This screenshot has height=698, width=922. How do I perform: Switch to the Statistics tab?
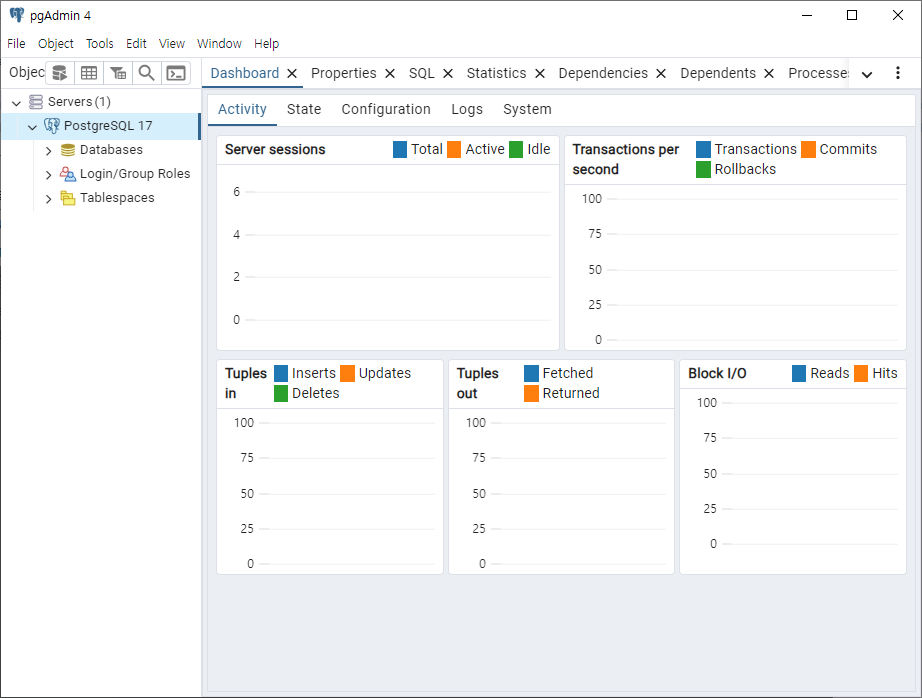pyautogui.click(x=496, y=73)
